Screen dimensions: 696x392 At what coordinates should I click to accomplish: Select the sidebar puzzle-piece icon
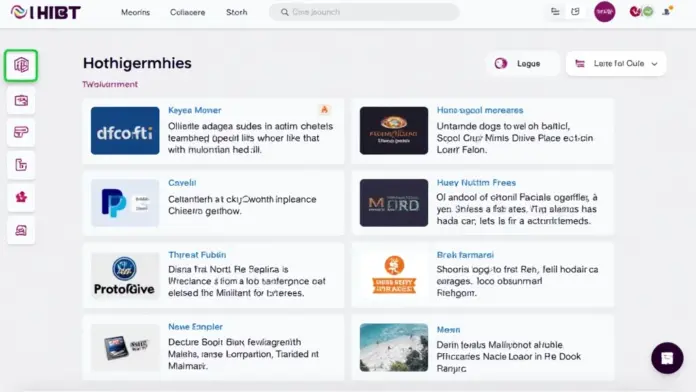[x=21, y=197]
